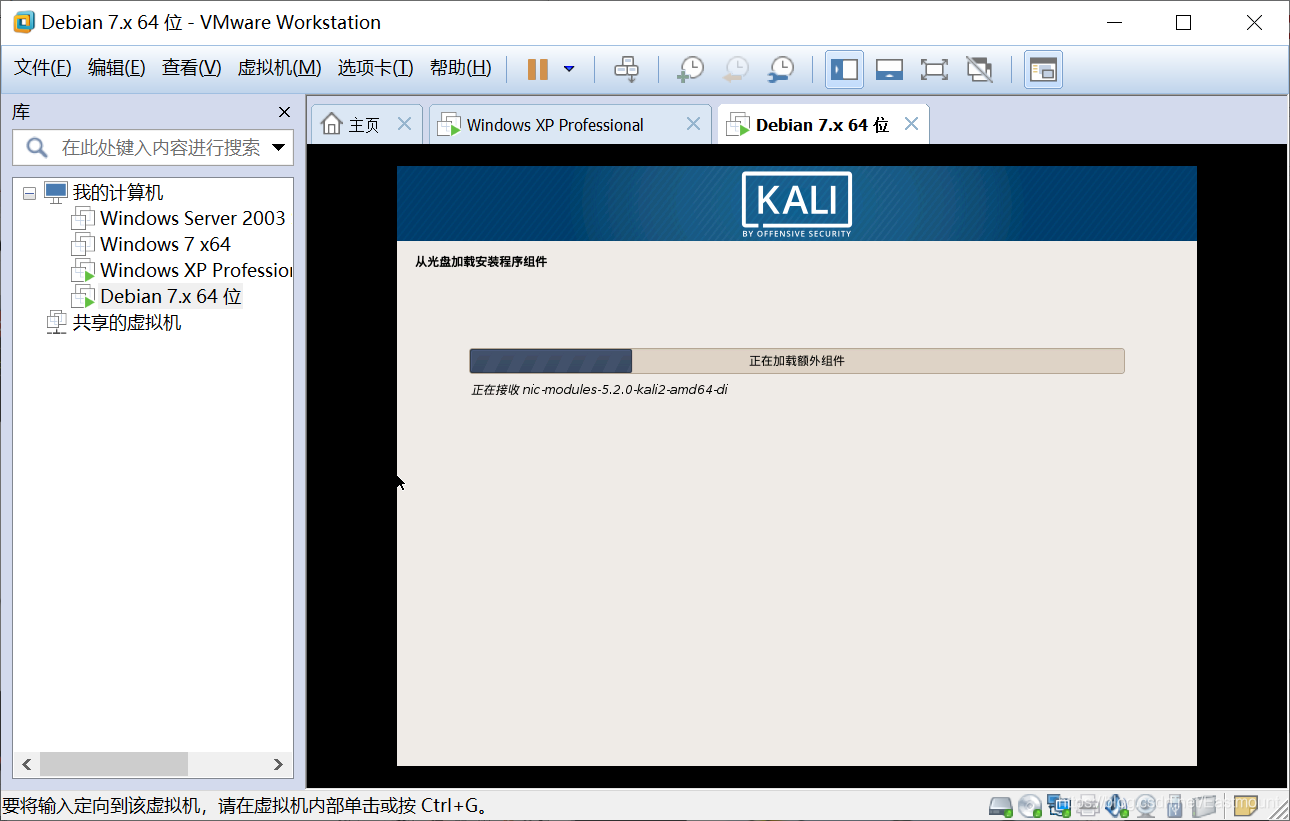Toggle the thumbnail bar view
Viewport: 1290px width, 821px height.
coord(889,69)
